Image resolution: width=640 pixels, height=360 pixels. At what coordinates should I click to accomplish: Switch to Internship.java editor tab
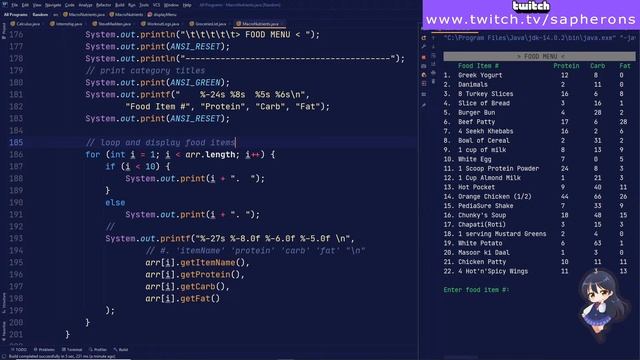pyautogui.click(x=66, y=24)
